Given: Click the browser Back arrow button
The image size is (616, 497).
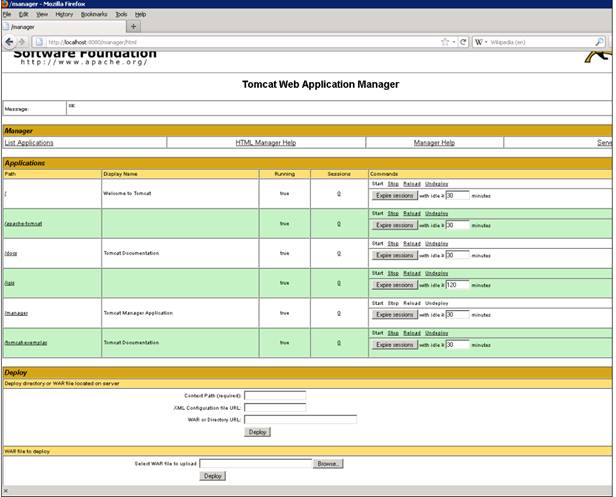Looking at the screenshot, I should (x=9, y=42).
